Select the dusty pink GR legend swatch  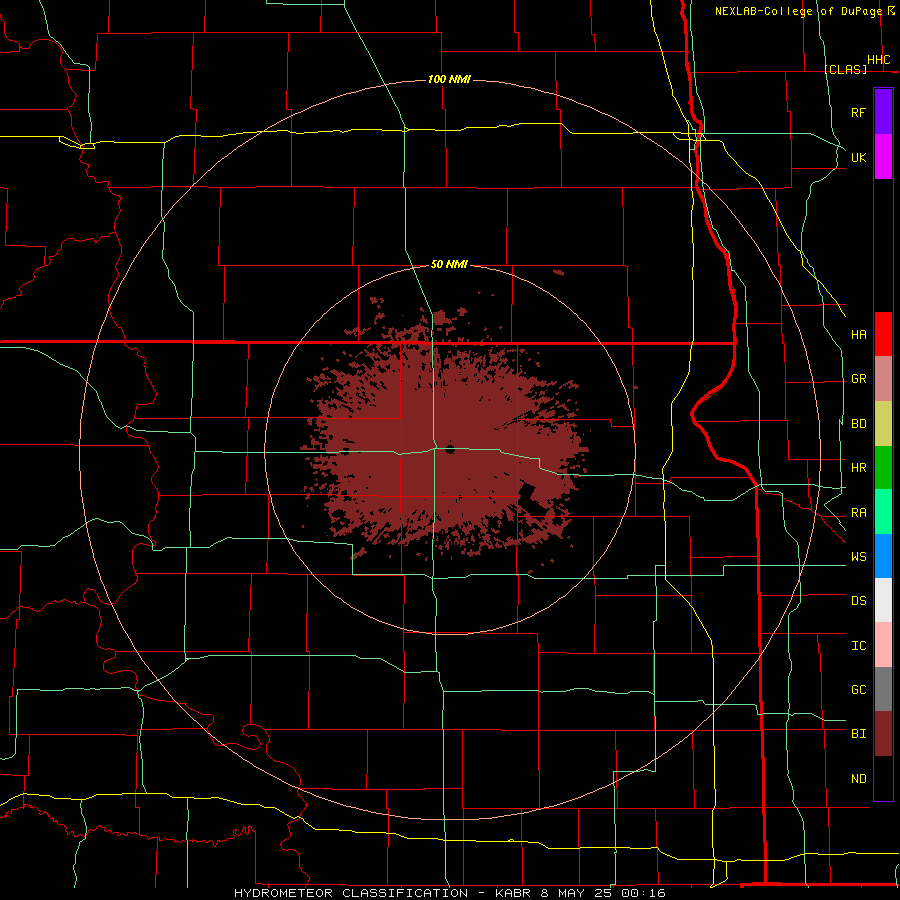click(x=883, y=379)
